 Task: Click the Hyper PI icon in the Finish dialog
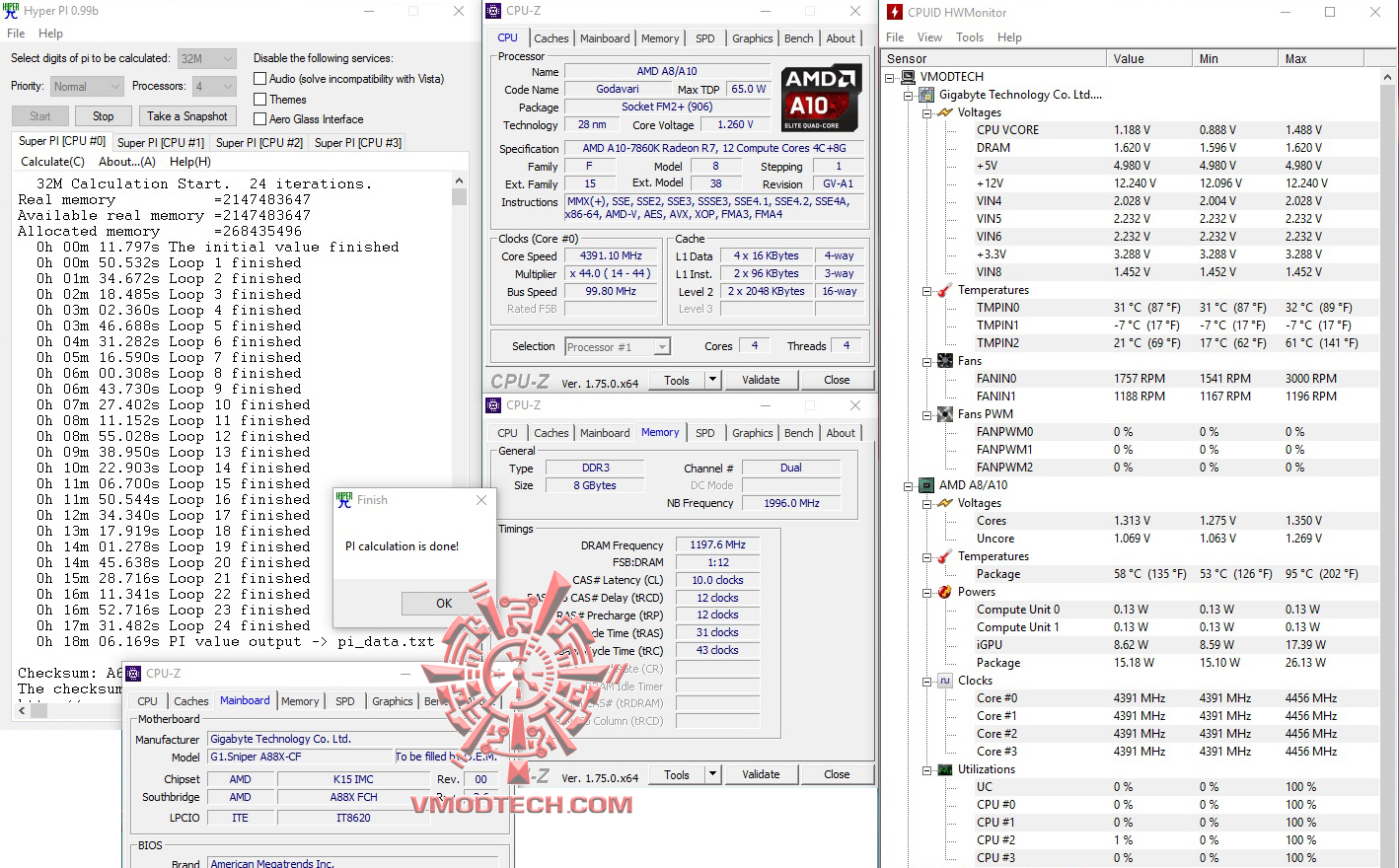344,500
